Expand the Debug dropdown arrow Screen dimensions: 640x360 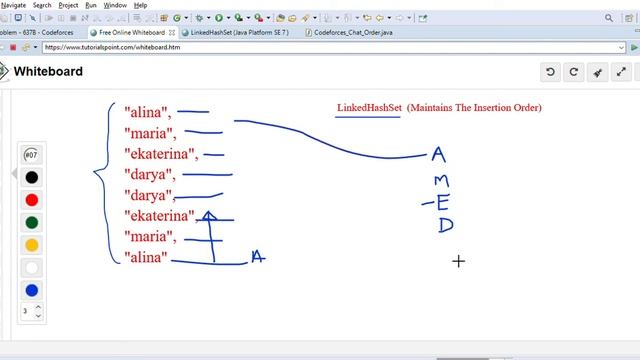209,18
